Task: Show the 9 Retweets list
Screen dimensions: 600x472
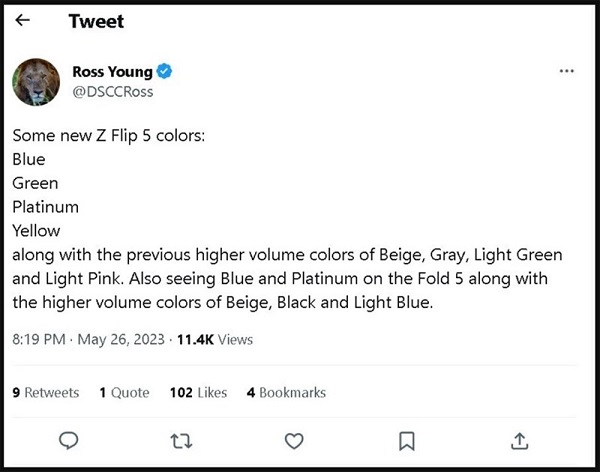Action: [45, 392]
